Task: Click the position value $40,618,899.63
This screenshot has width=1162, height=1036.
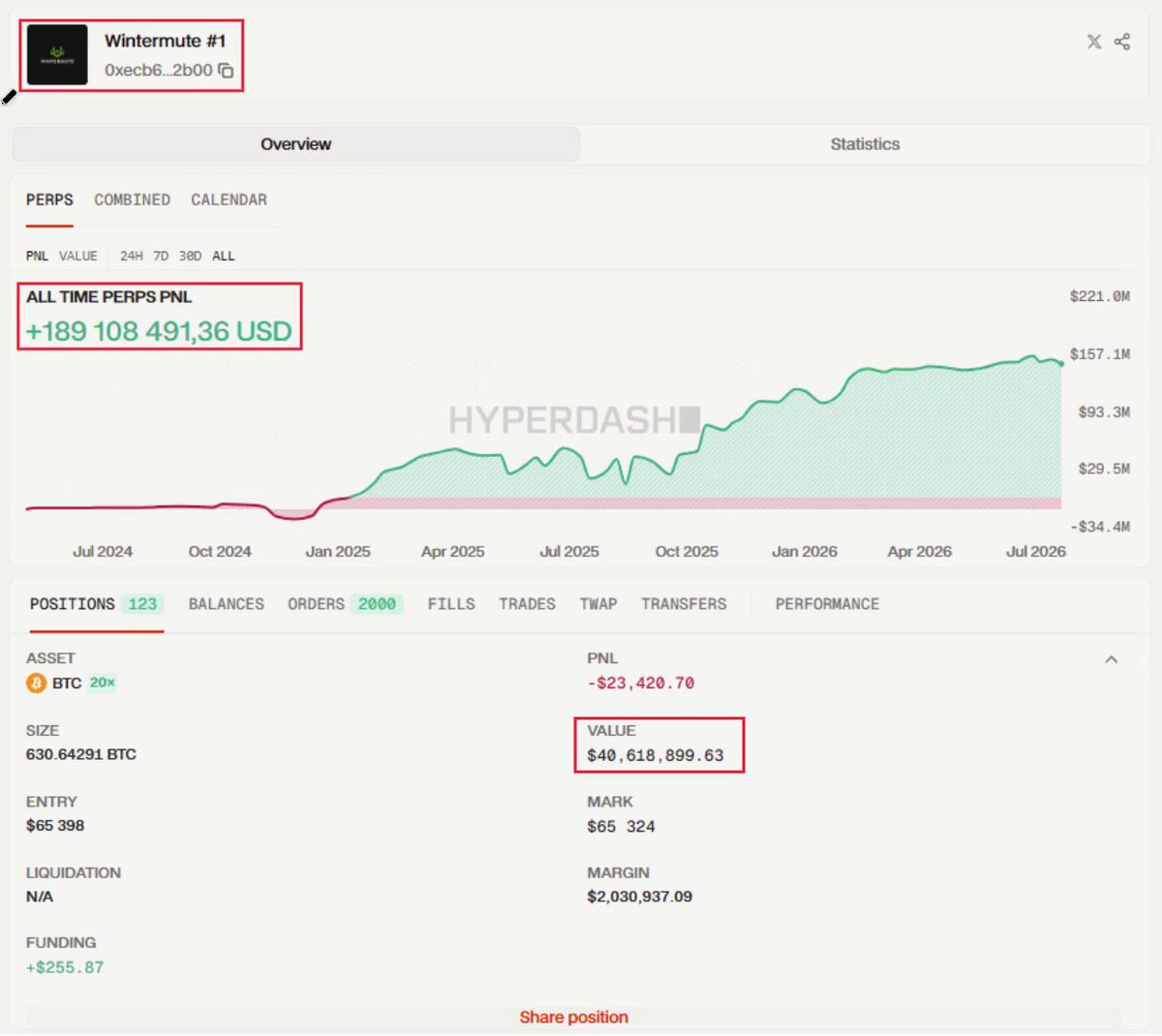Action: 656,755
